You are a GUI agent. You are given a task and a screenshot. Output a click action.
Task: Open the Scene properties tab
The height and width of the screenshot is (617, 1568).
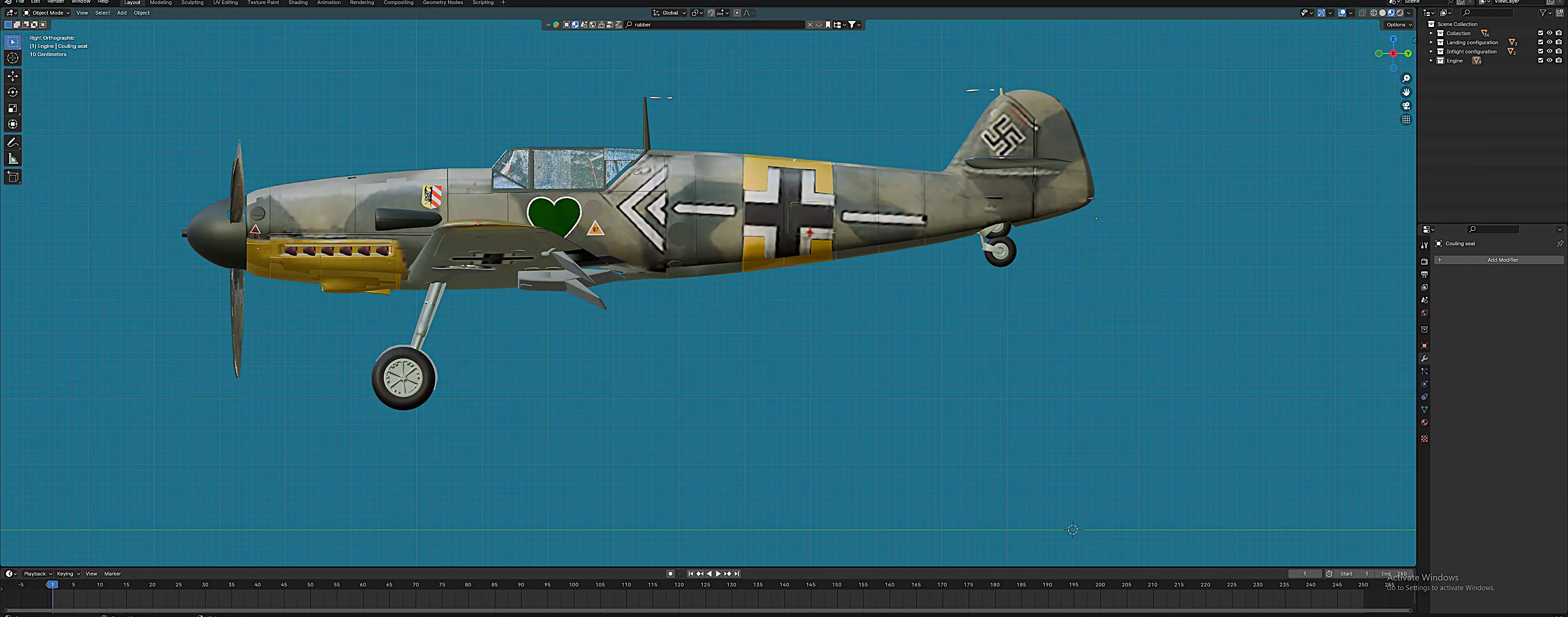tap(1424, 300)
